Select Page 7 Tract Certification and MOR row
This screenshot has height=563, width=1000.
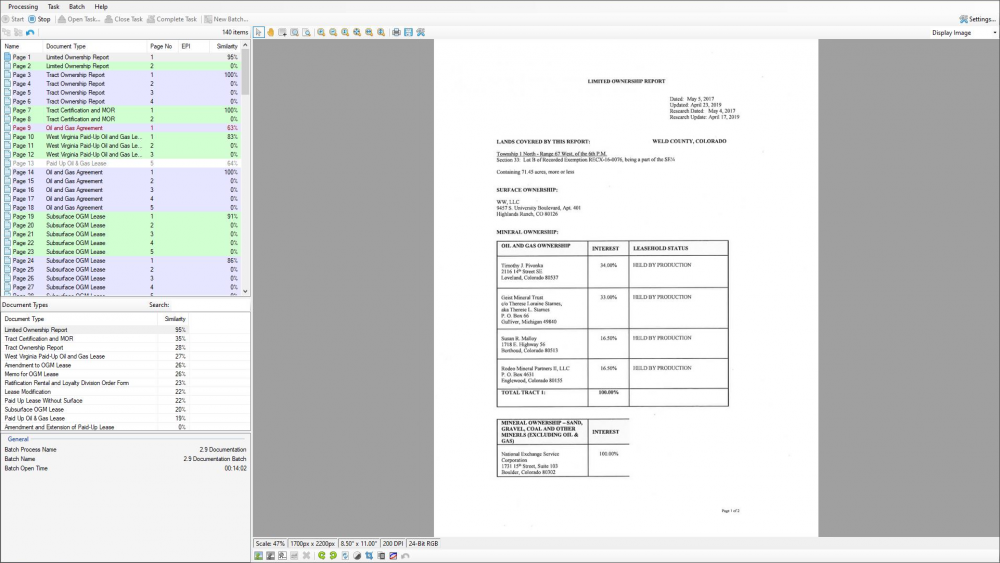coord(121,110)
